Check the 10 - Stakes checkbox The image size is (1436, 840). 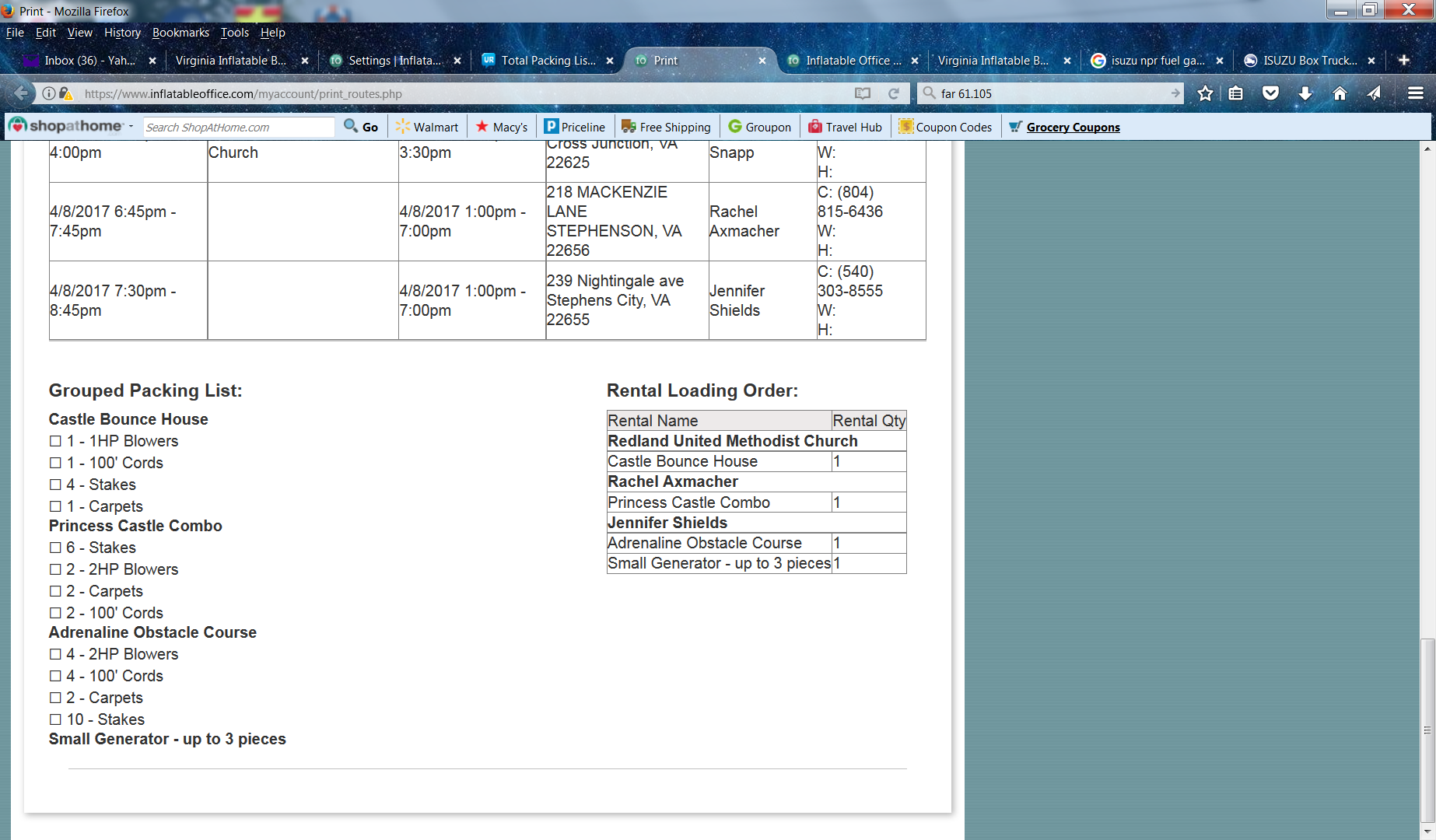click(x=55, y=719)
